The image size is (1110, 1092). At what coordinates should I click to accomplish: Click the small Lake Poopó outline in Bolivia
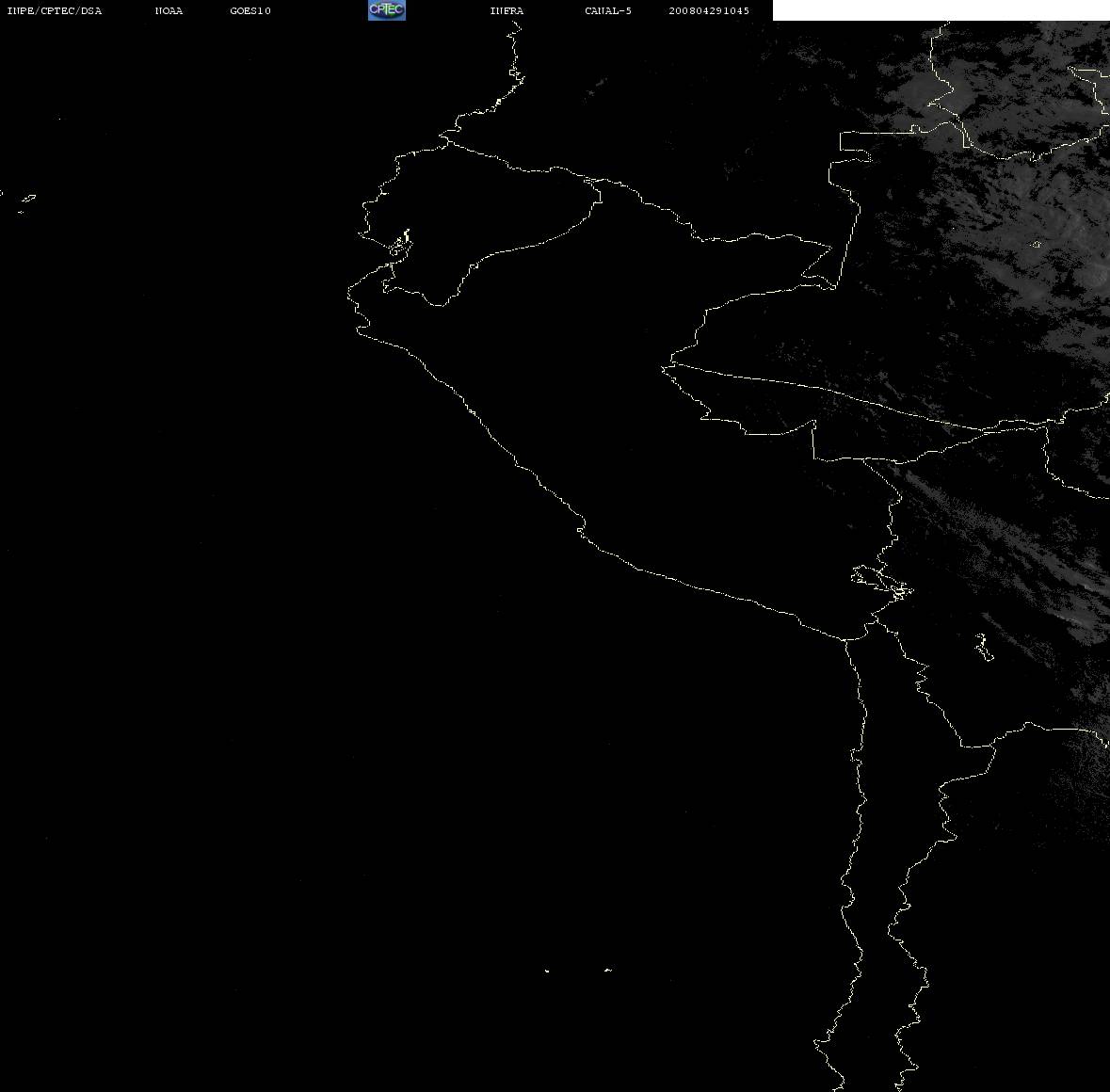(x=984, y=647)
